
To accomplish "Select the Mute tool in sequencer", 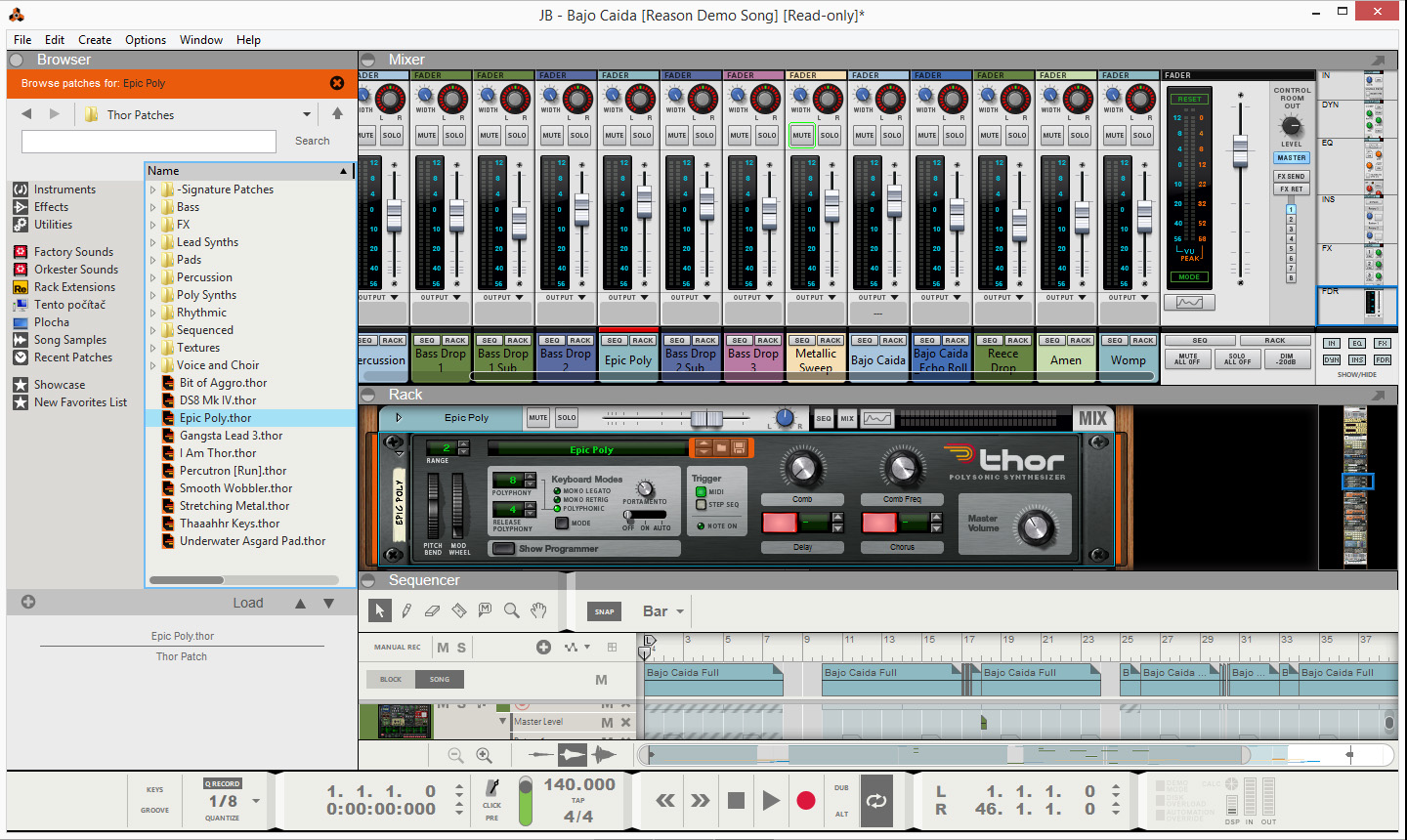I will [x=486, y=610].
